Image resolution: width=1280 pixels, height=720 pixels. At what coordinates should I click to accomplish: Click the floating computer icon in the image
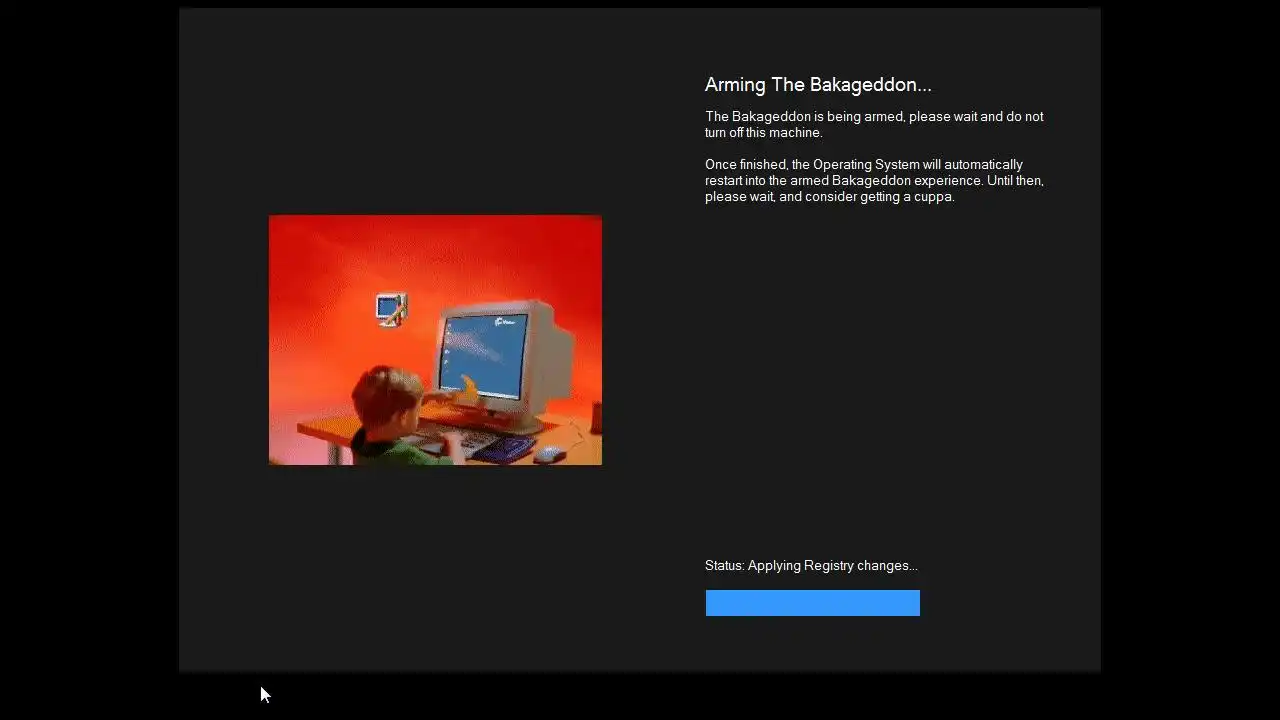coord(391,309)
